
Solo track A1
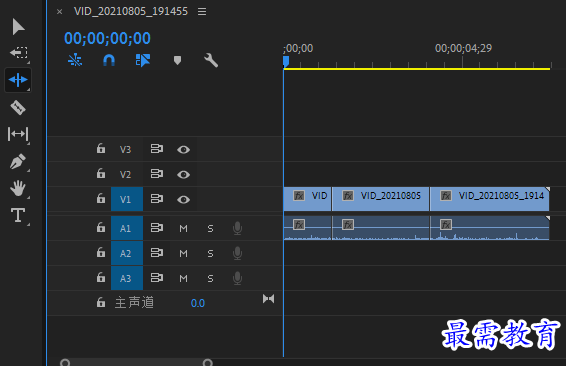pyautogui.click(x=210, y=228)
